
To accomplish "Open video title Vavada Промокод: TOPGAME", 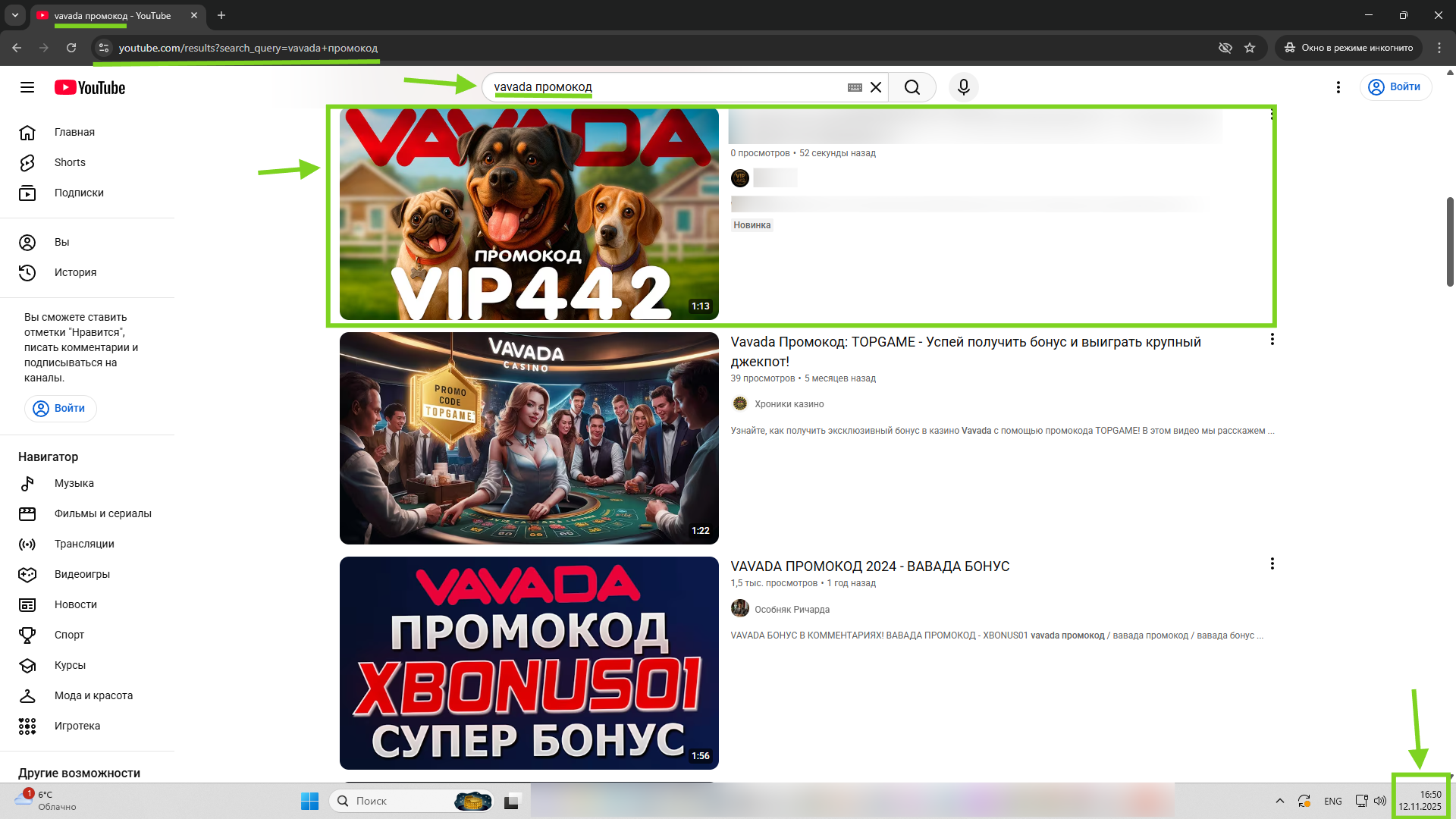I will click(965, 352).
